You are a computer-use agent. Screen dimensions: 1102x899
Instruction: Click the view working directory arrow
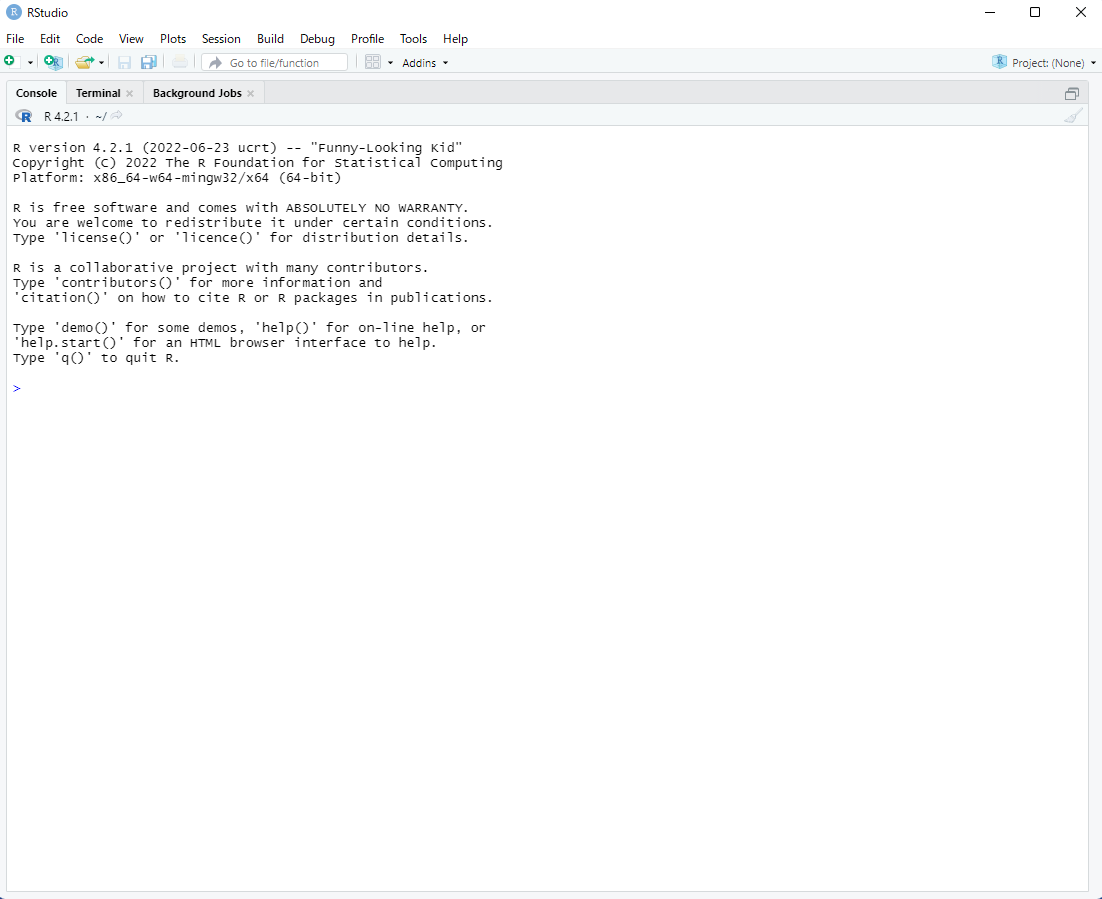117,115
